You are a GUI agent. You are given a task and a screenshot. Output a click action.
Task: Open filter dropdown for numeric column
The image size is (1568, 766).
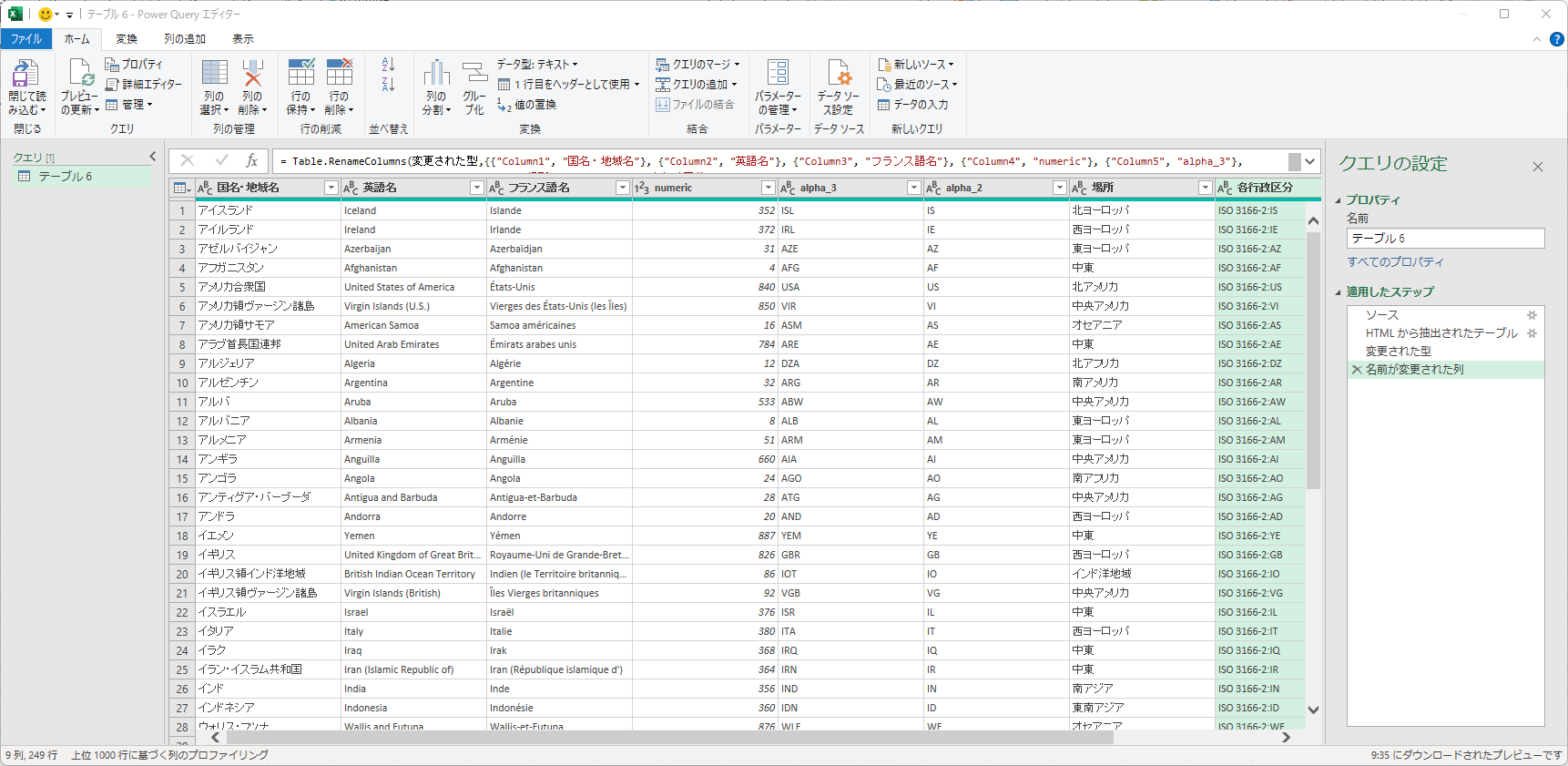pos(768,188)
